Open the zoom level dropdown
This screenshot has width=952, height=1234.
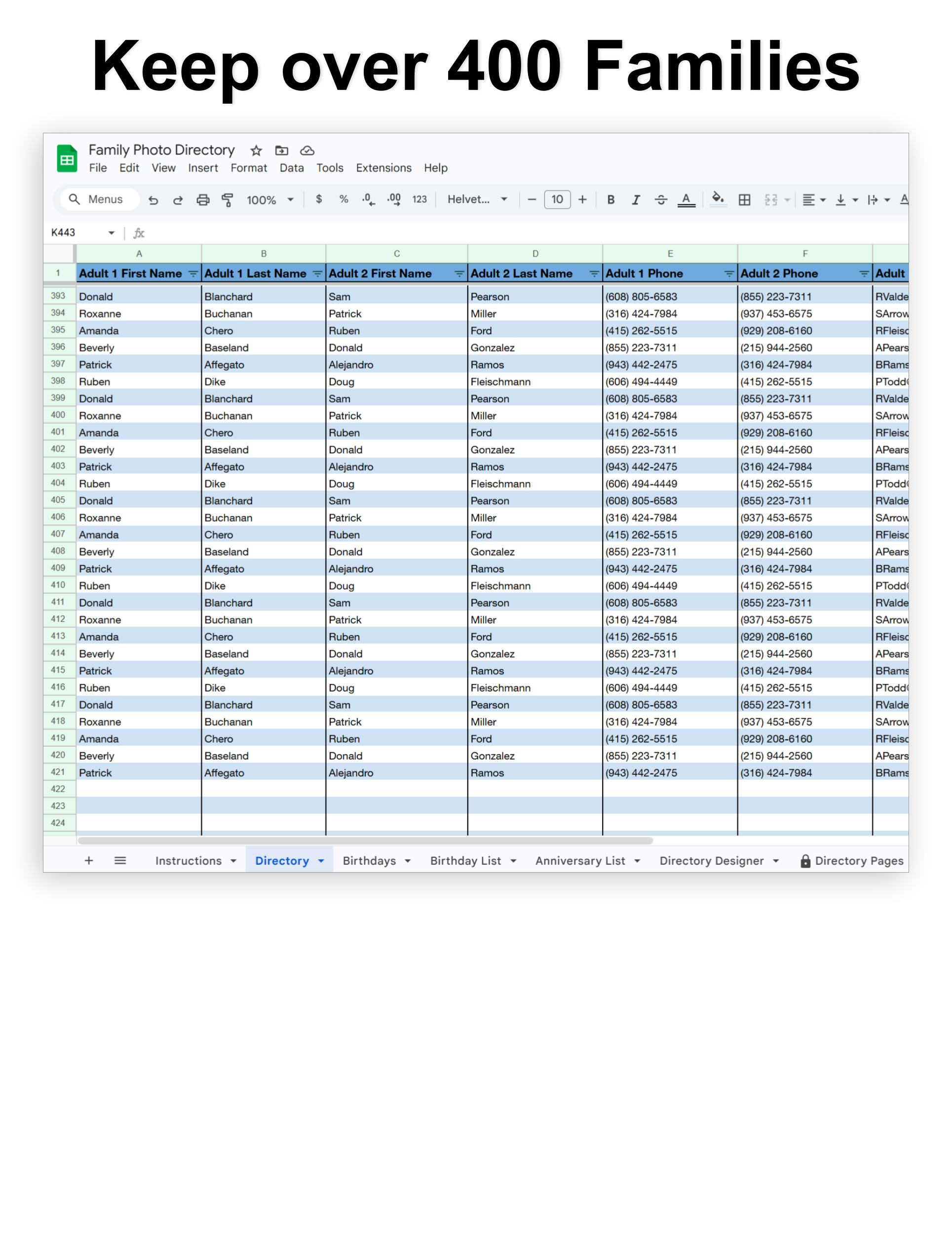[270, 199]
